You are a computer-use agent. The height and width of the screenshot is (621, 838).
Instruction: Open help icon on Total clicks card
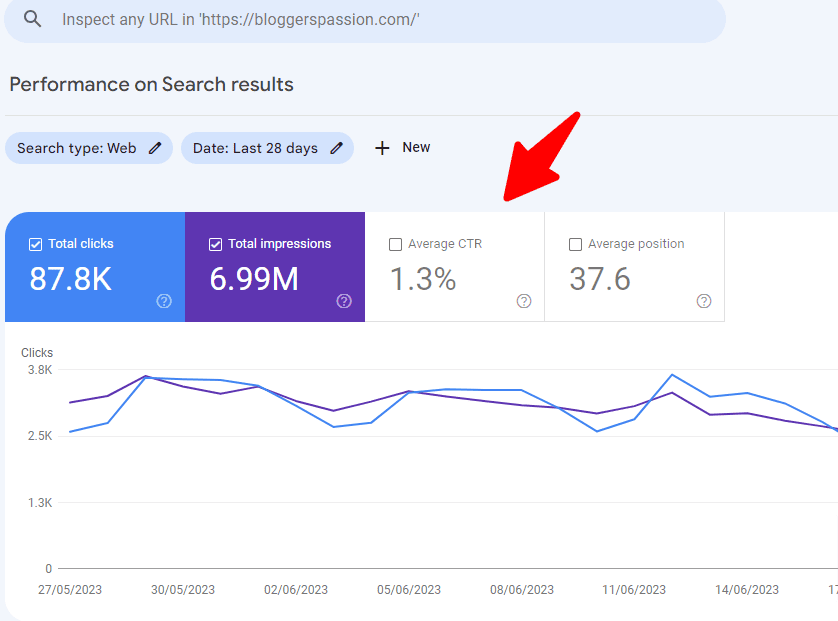click(164, 301)
